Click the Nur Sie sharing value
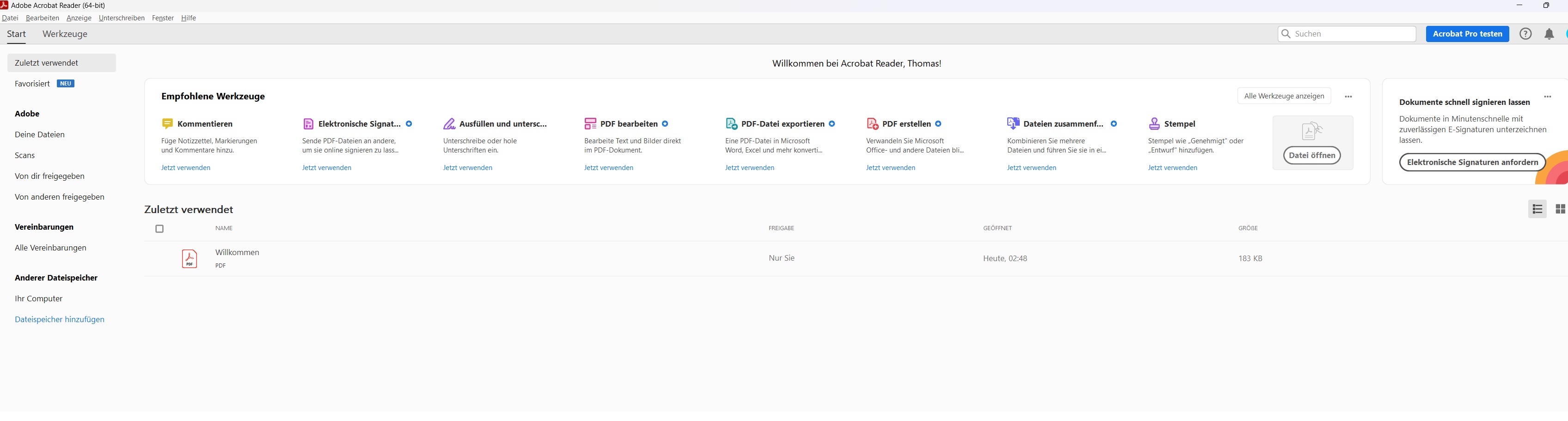Viewport: 1568px width, 421px height. [x=782, y=258]
